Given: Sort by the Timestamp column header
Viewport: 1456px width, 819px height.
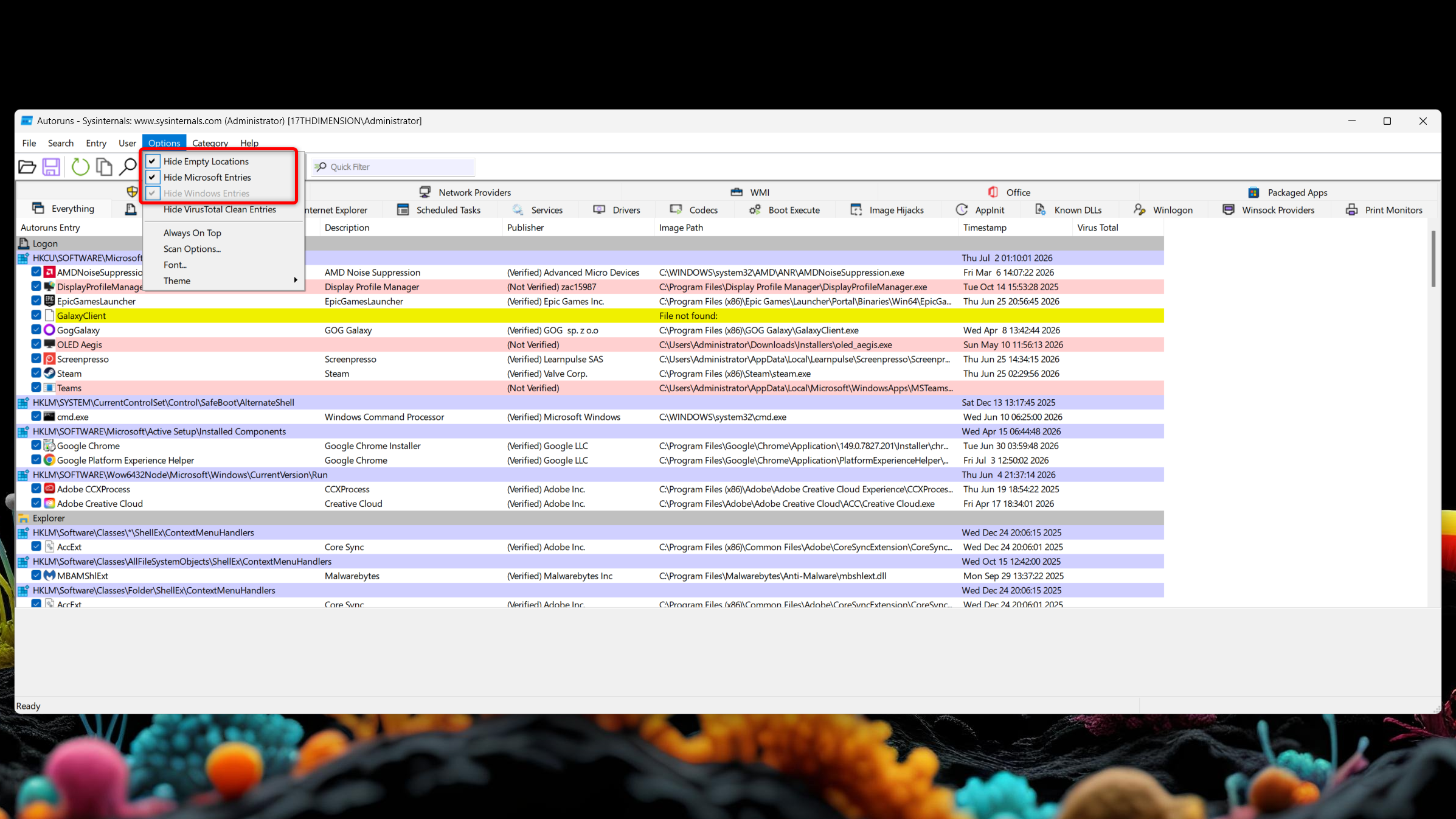Looking at the screenshot, I should pos(1014,228).
